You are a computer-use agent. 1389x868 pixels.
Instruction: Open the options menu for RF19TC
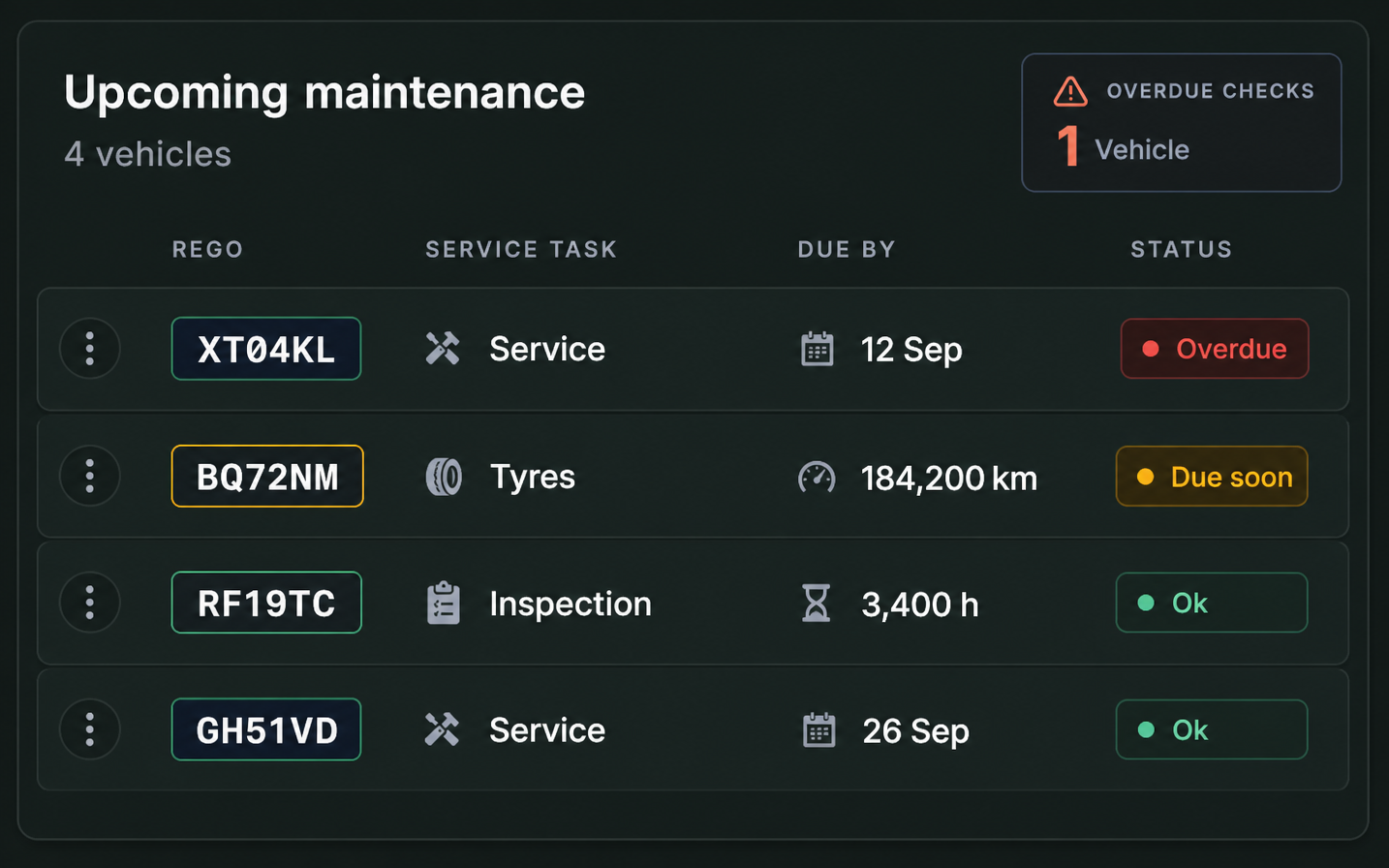(90, 603)
